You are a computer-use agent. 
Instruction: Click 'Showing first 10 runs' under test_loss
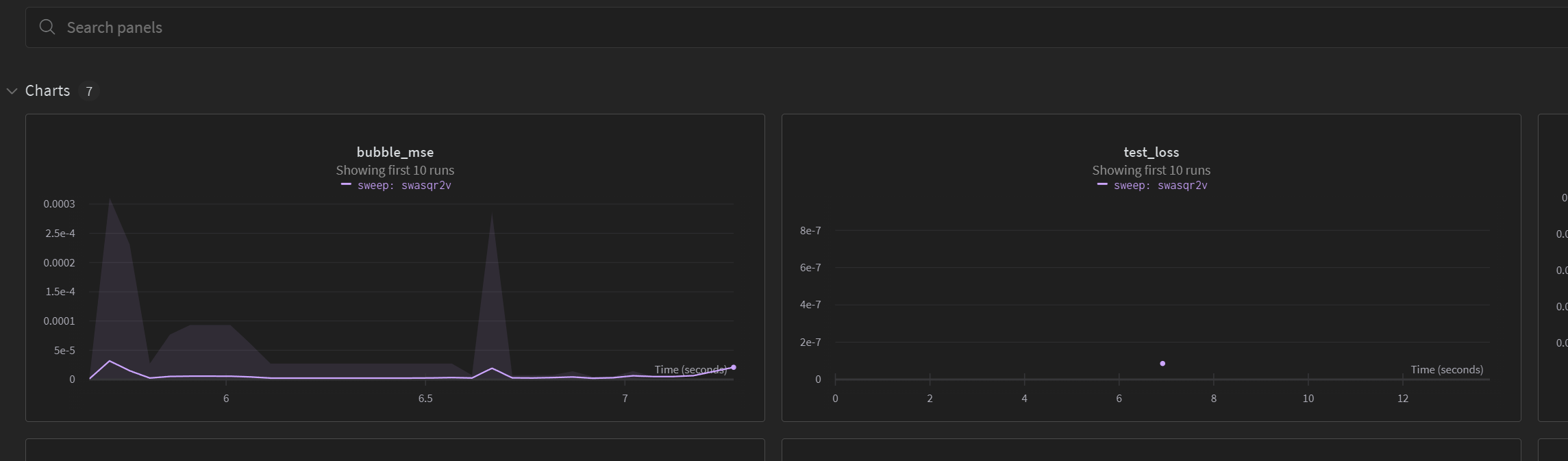(x=1152, y=170)
